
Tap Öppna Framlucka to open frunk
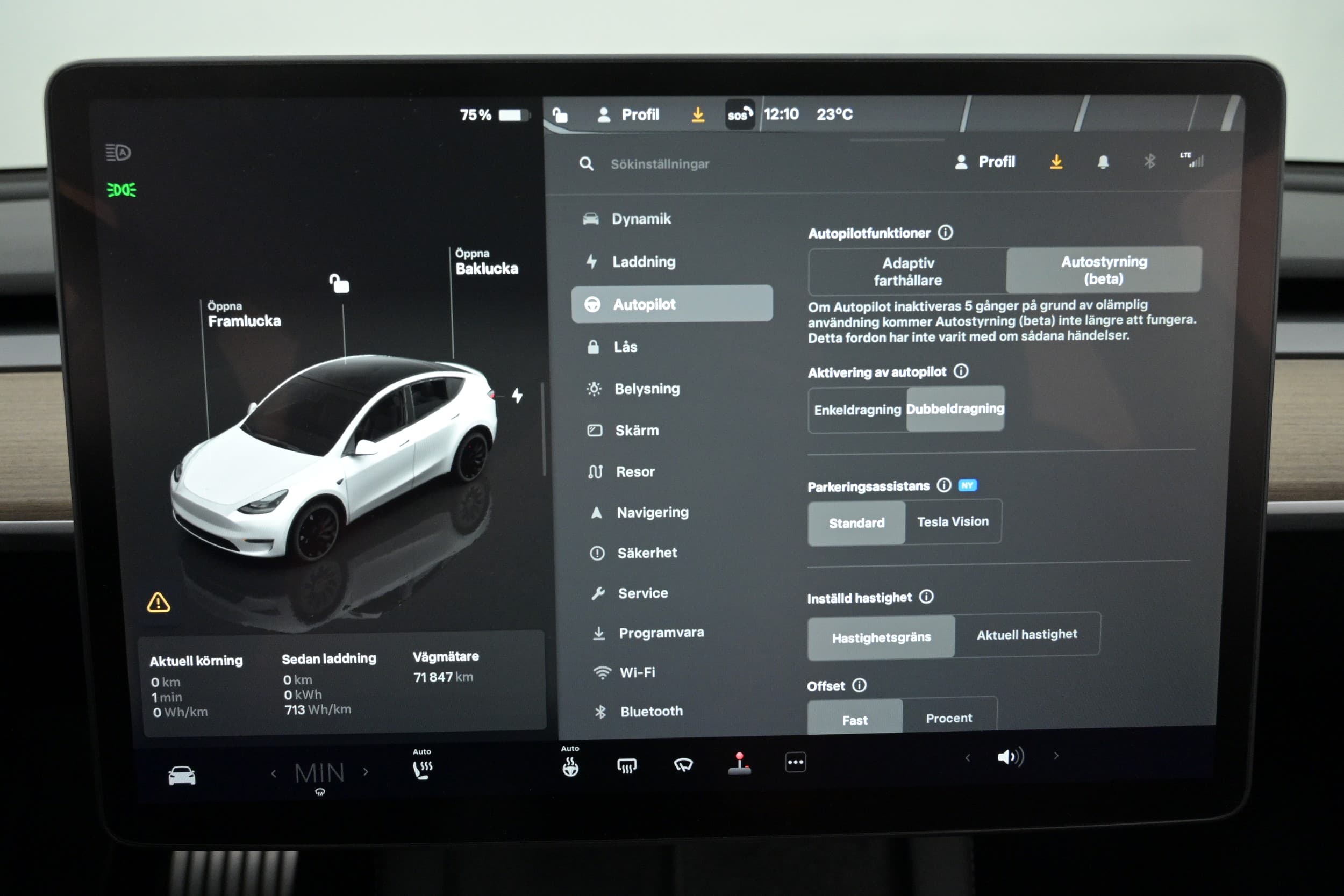(x=244, y=315)
